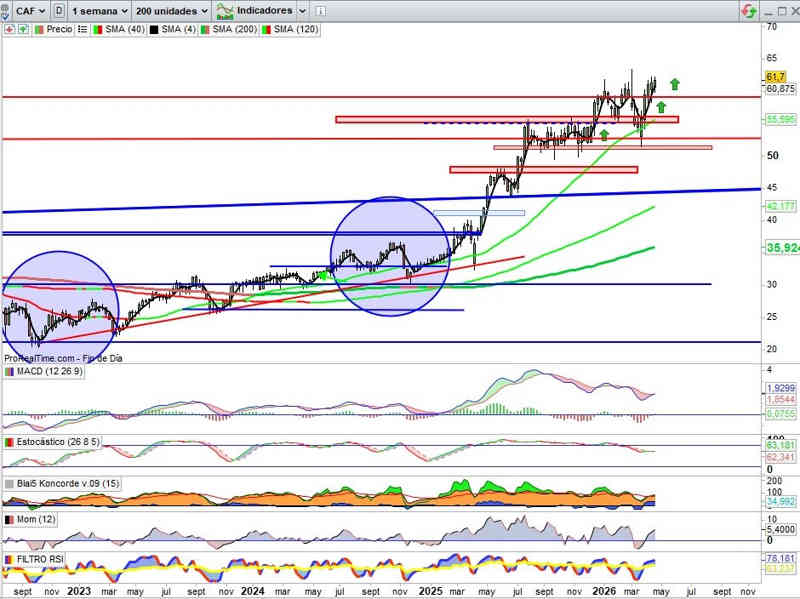This screenshot has width=800, height=599.
Task: Open Estocástico (26 8 5) indicator settings
Action: point(58,442)
